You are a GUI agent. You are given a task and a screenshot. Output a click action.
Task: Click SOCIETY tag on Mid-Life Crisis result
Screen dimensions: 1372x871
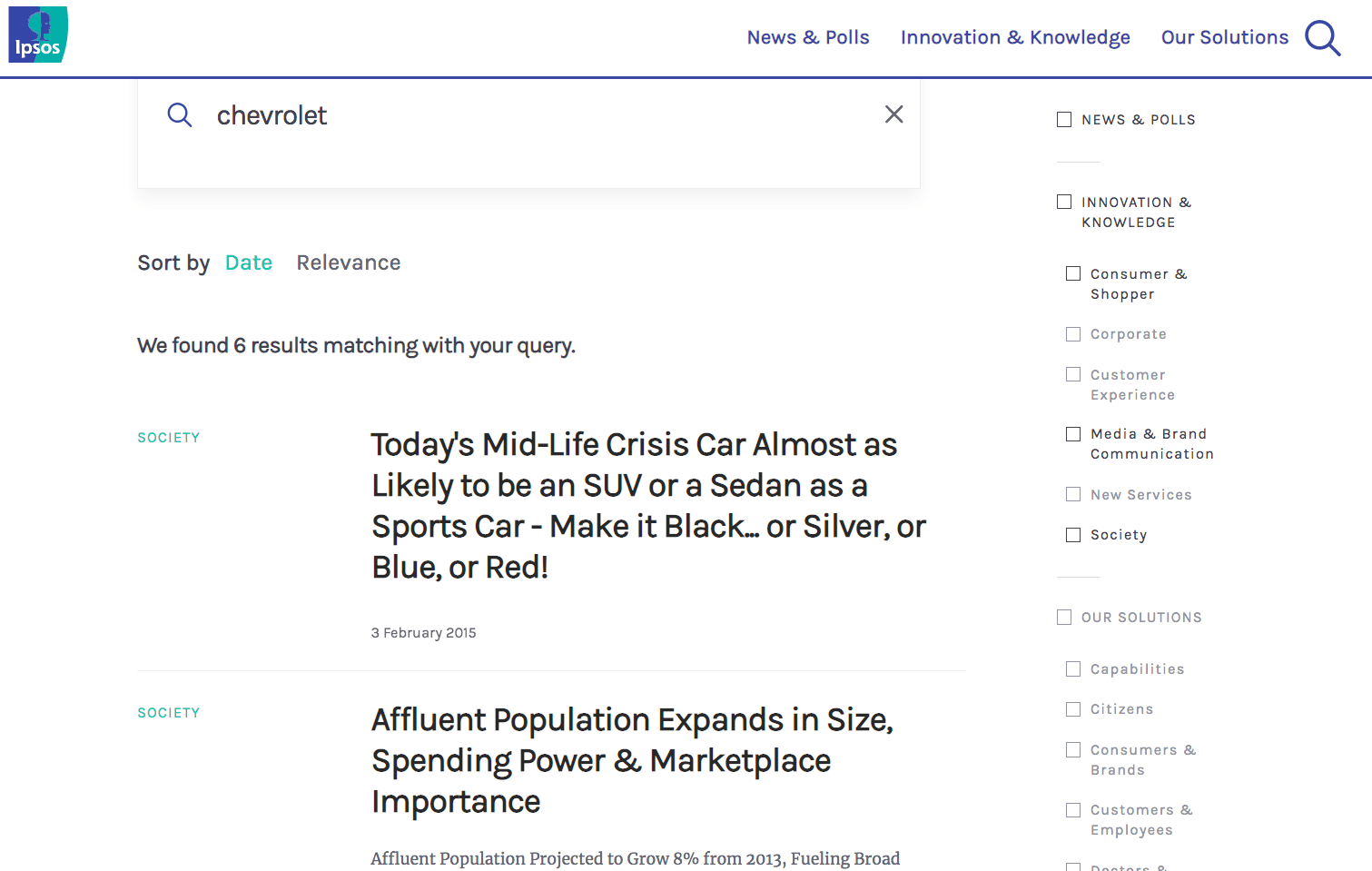(x=169, y=438)
